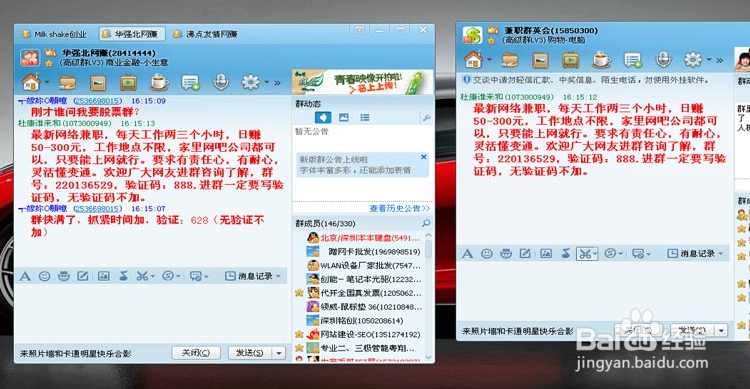Image resolution: width=750 pixels, height=389 pixels.
Task: Open photo album icon in 兼职群英会 window
Action: tap(540, 60)
